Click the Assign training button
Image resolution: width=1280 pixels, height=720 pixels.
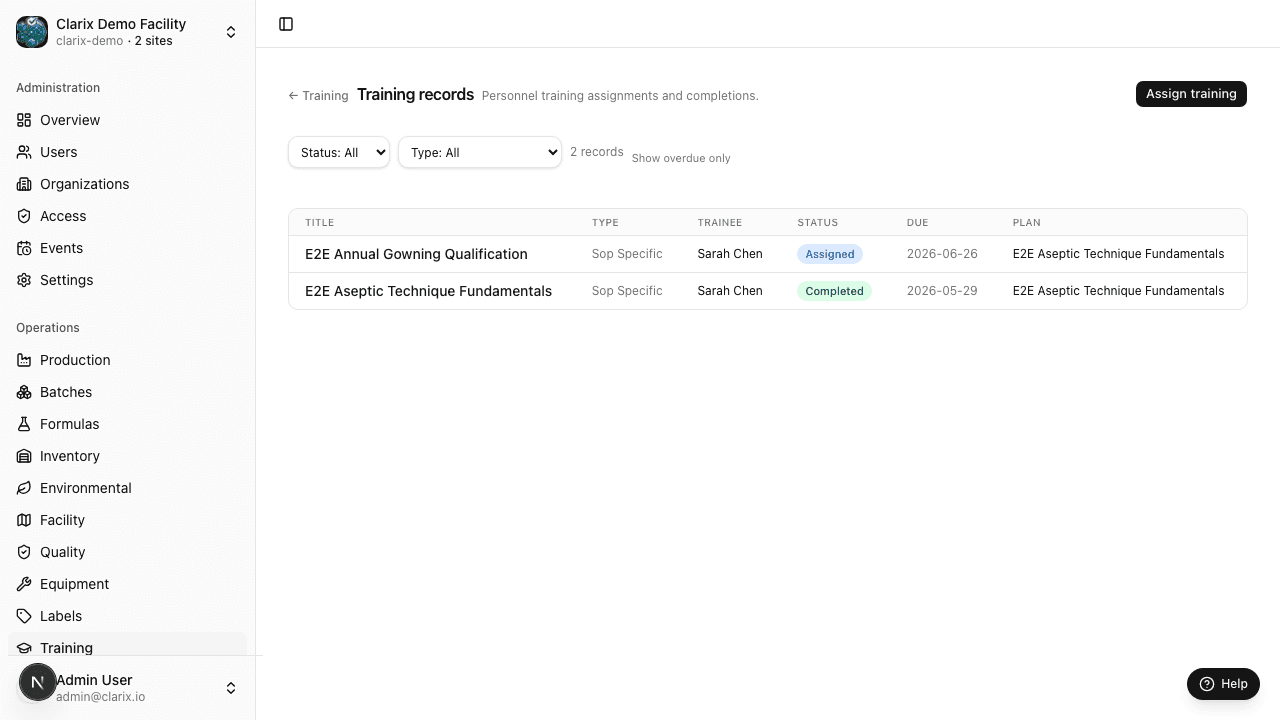coord(1191,94)
